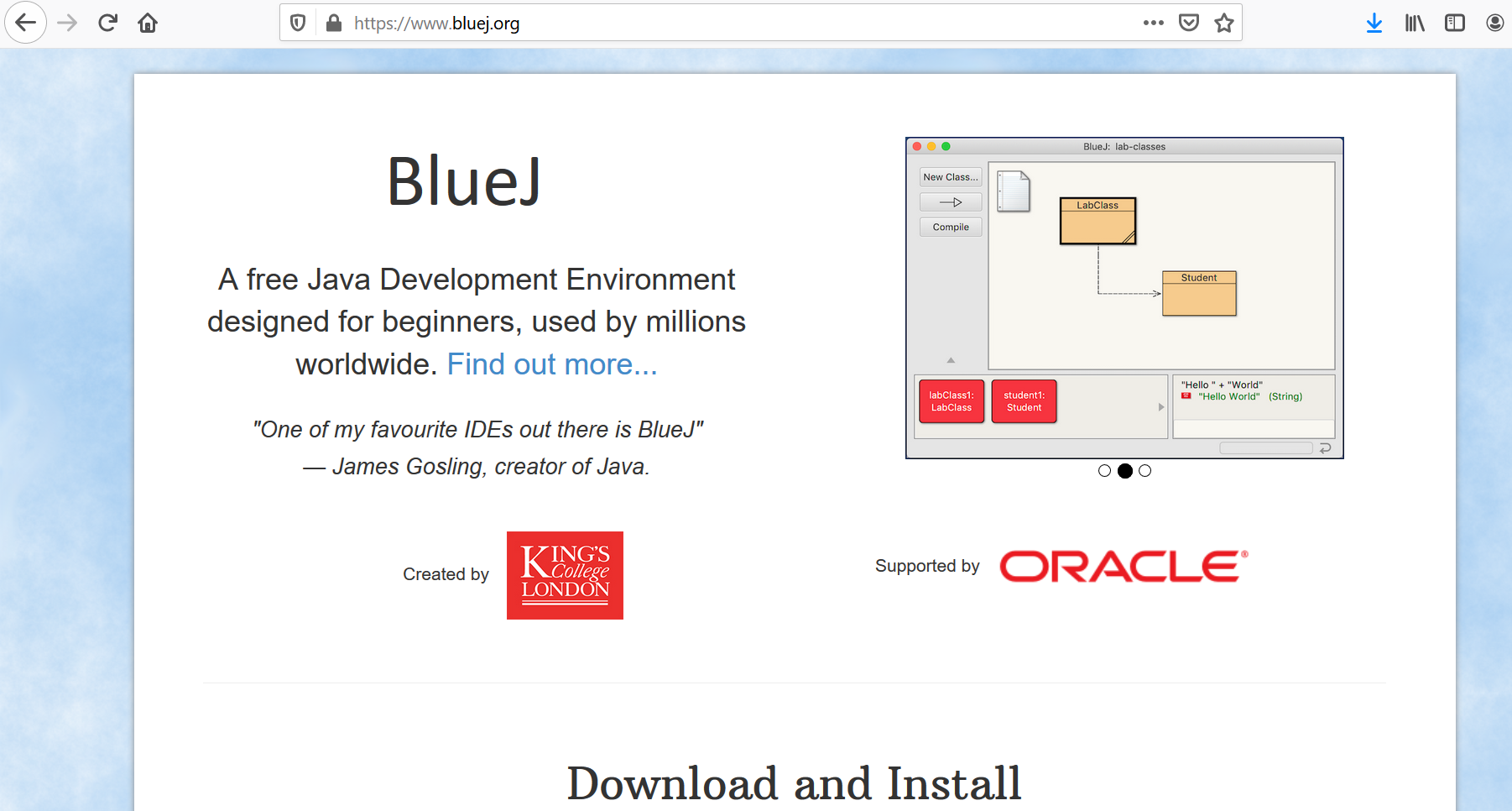Bookmark this page with the star icon
The image size is (1512, 811).
point(1224,23)
